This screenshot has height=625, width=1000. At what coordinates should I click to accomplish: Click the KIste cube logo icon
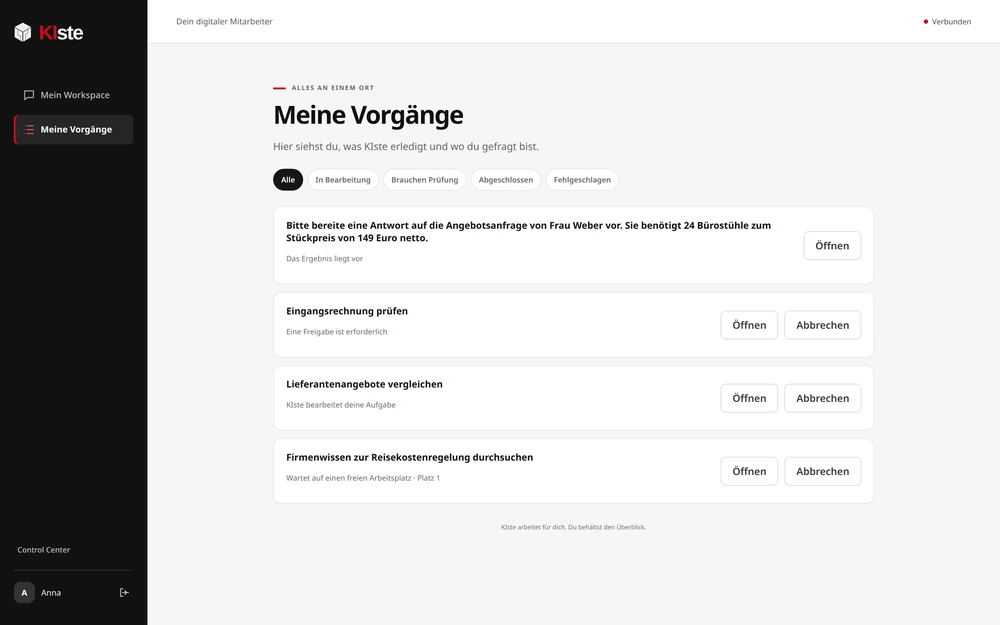[x=23, y=33]
